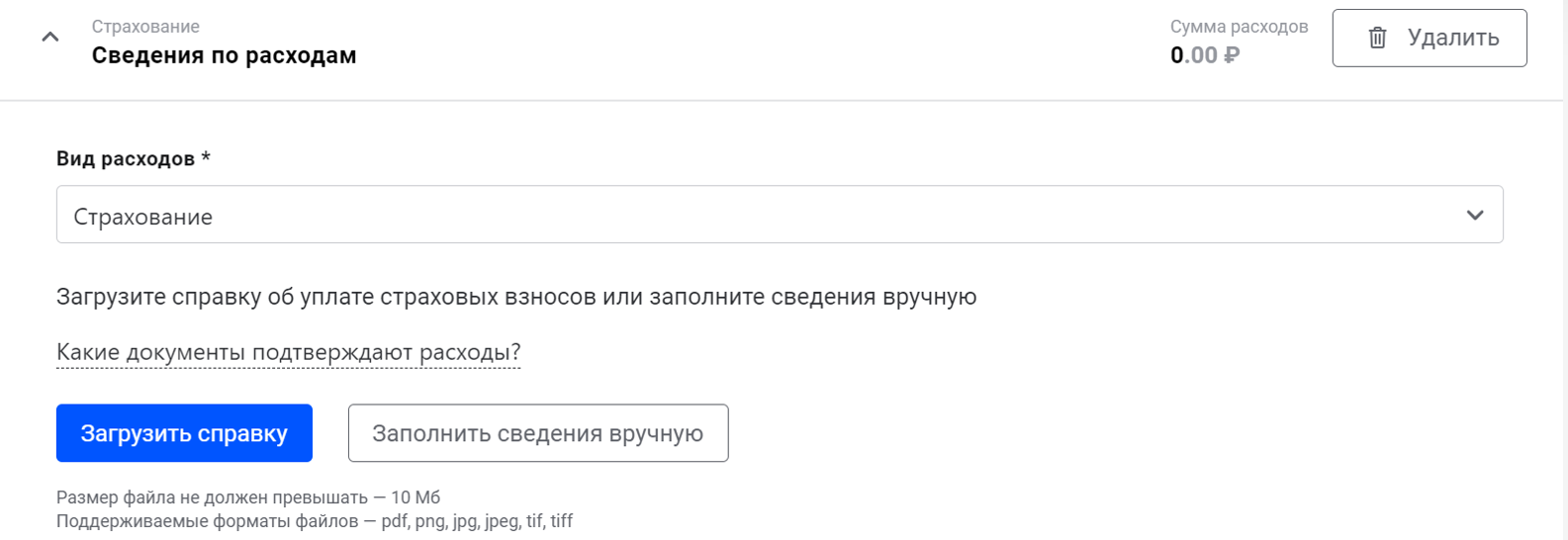
Task: Click the Вид расходов field label
Action: tap(125, 159)
